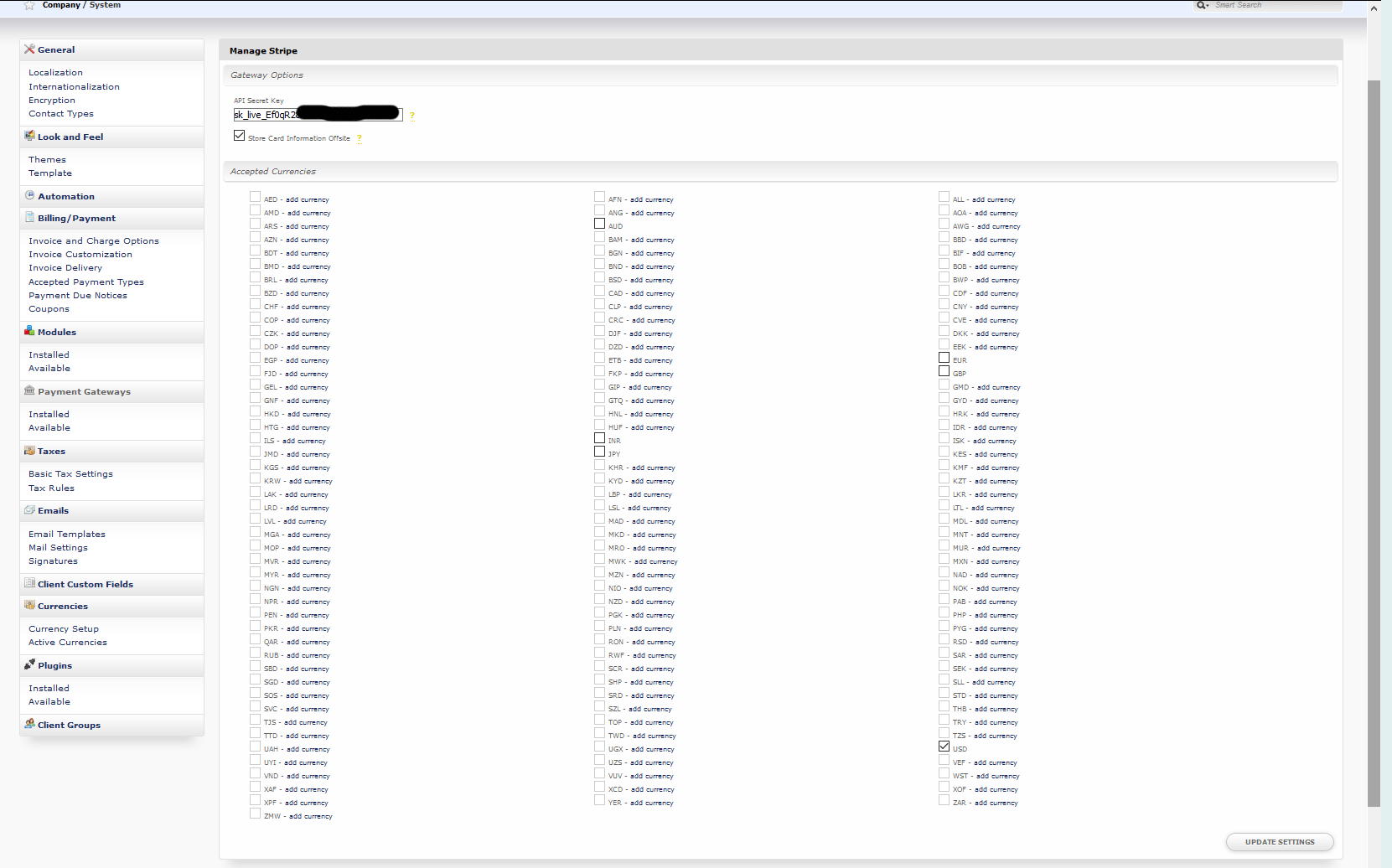Open Email Templates page
This screenshot has width=1392, height=868.
pyautogui.click(x=67, y=534)
